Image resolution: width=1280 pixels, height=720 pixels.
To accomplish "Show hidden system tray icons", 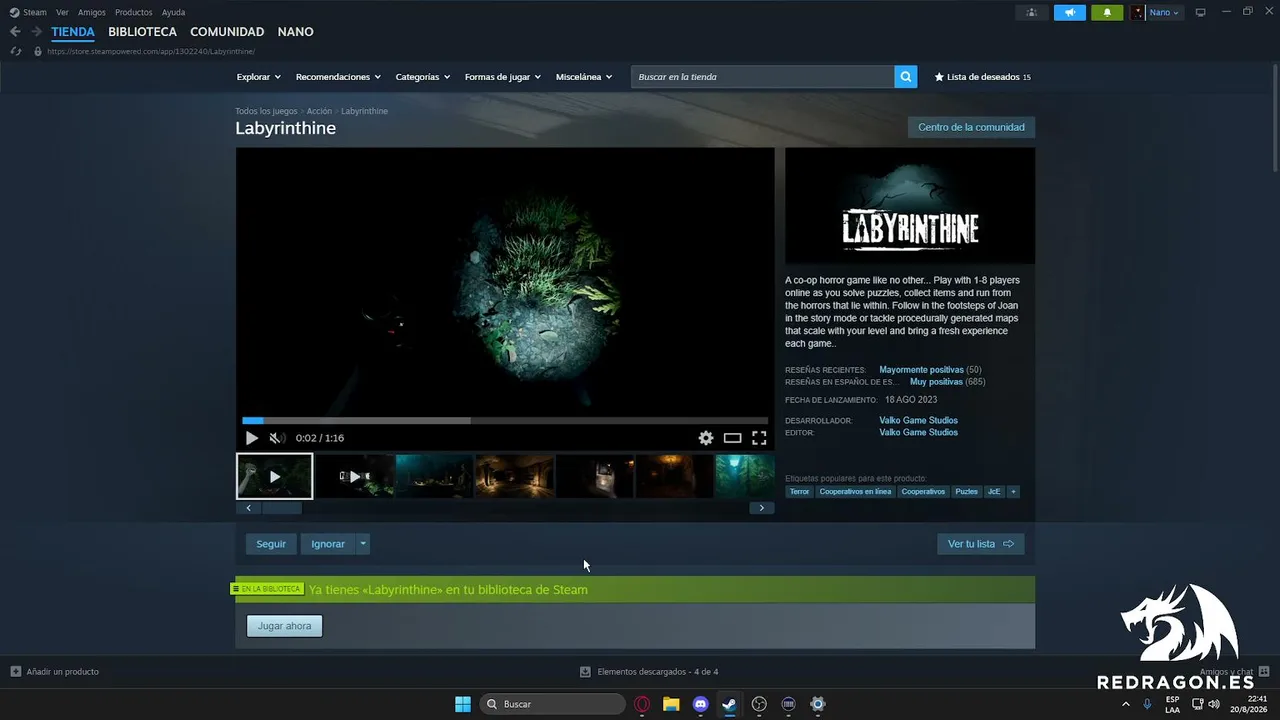I will click(x=1126, y=704).
